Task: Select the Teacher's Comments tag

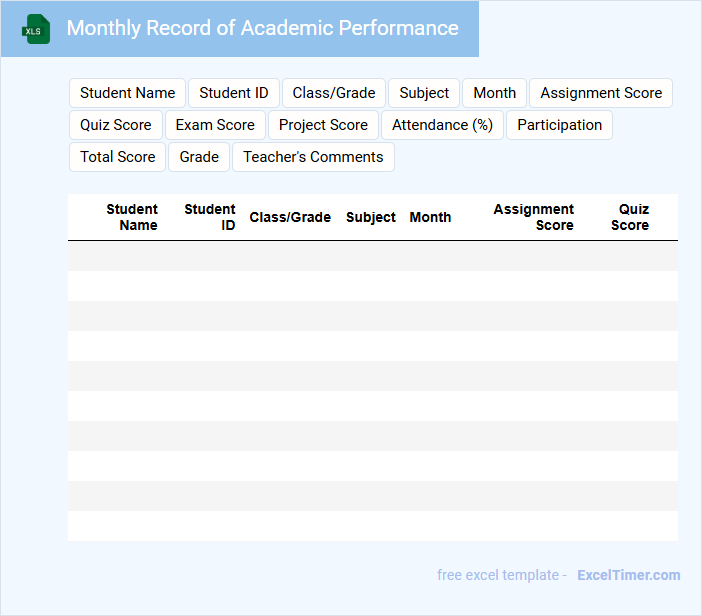Action: point(313,157)
